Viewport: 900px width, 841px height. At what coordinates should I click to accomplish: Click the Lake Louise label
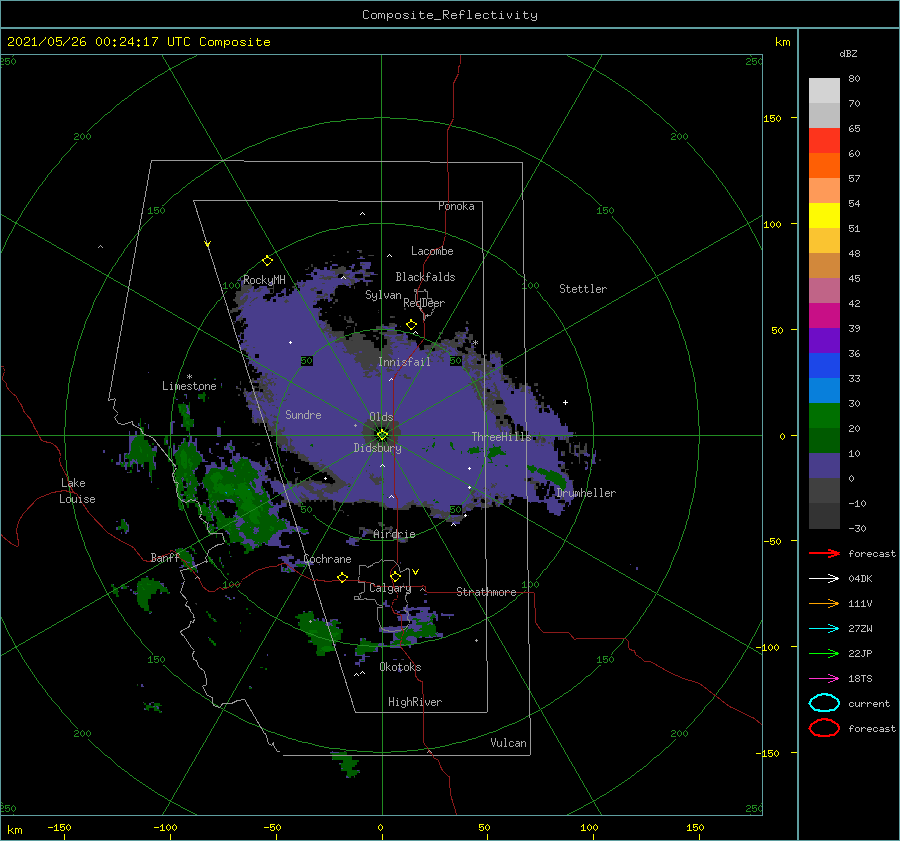click(77, 491)
